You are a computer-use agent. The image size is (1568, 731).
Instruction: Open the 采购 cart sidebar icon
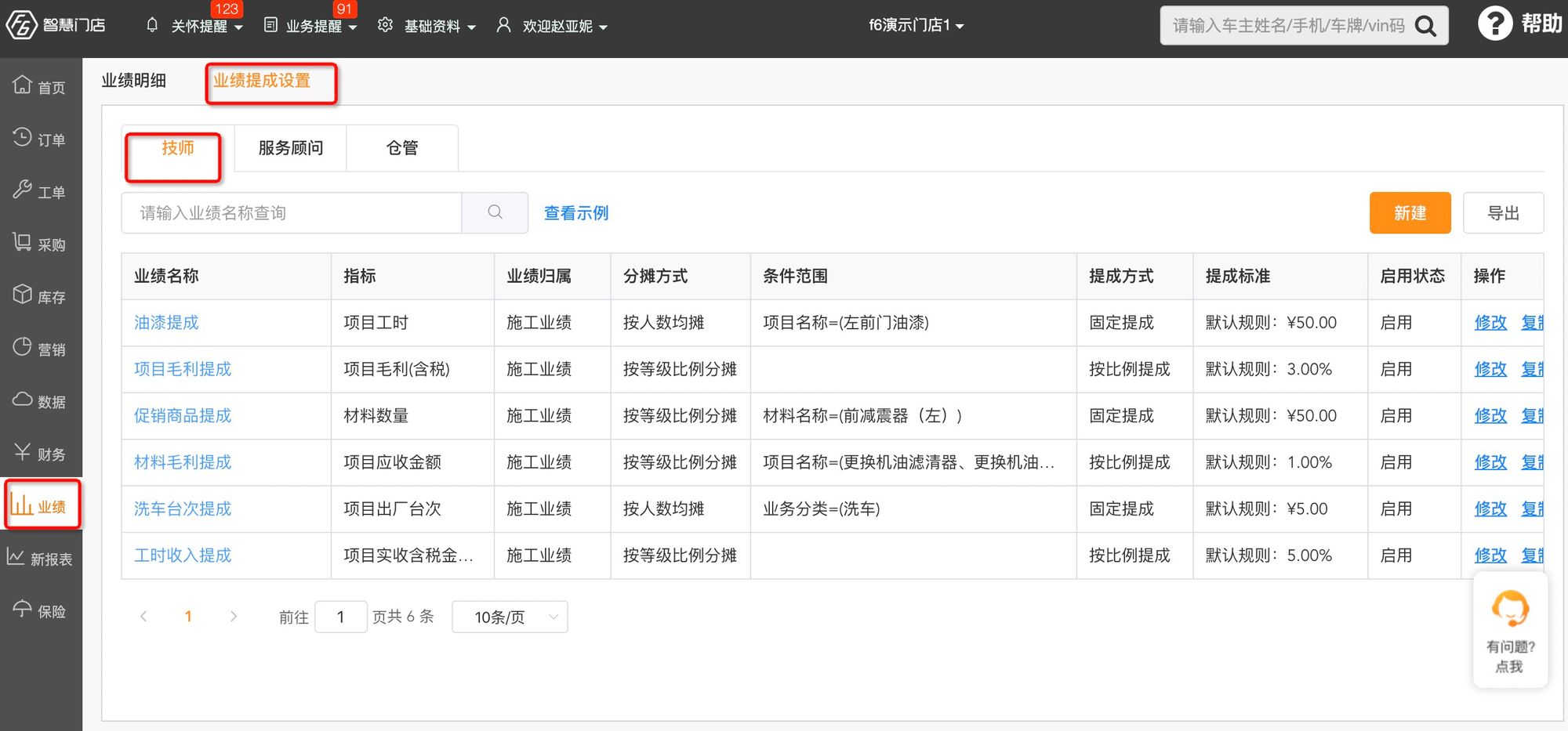pyautogui.click(x=23, y=242)
